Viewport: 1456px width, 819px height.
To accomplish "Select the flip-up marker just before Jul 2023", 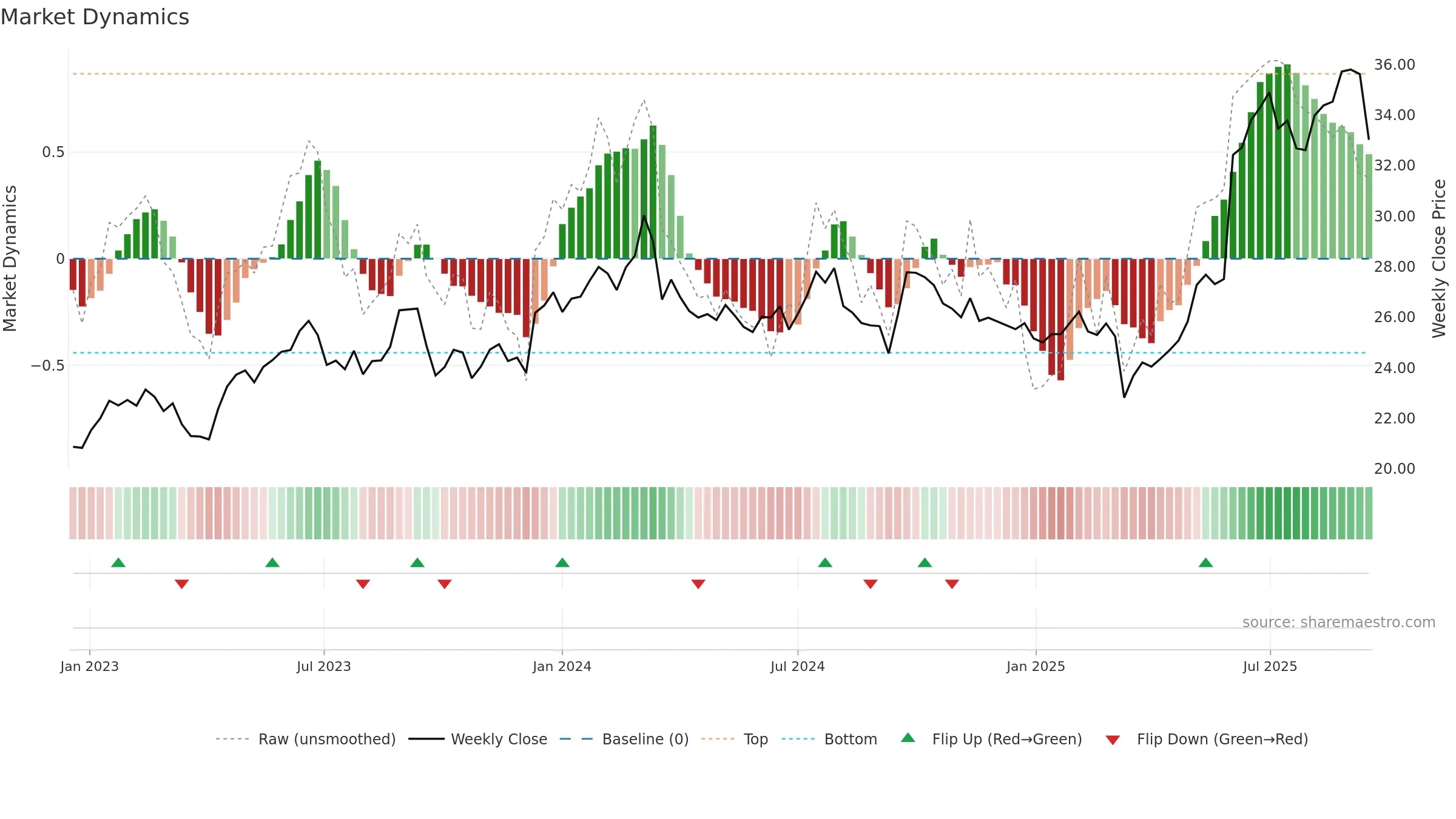I will tap(272, 562).
